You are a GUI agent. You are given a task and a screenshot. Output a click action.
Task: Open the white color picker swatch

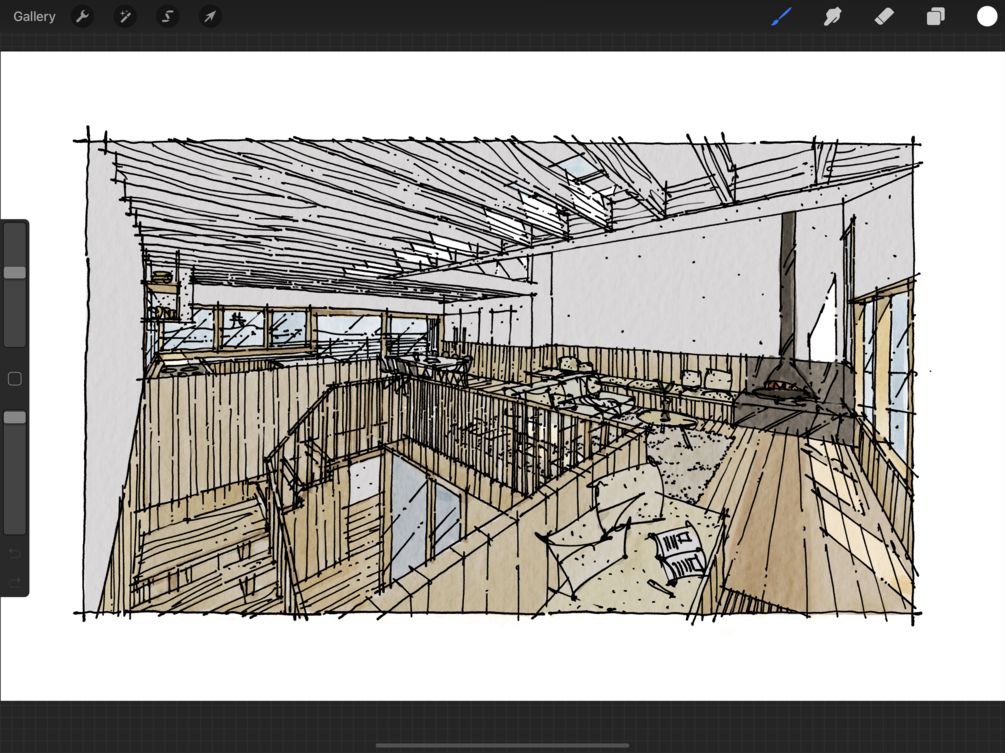[987, 17]
